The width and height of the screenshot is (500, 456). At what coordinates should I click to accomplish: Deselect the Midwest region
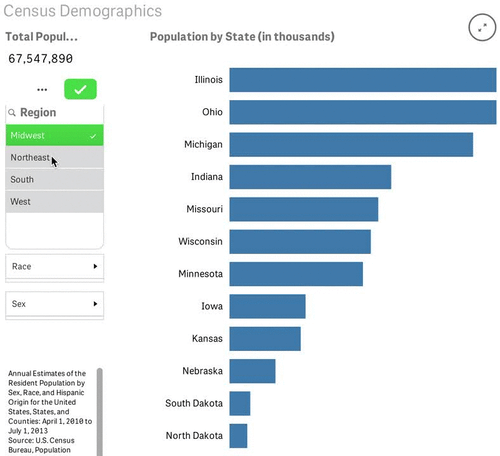pyautogui.click(x=55, y=135)
